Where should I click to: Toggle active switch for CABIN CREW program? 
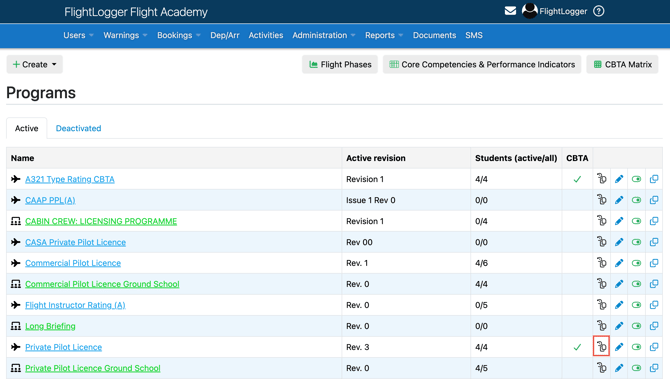[636, 221]
